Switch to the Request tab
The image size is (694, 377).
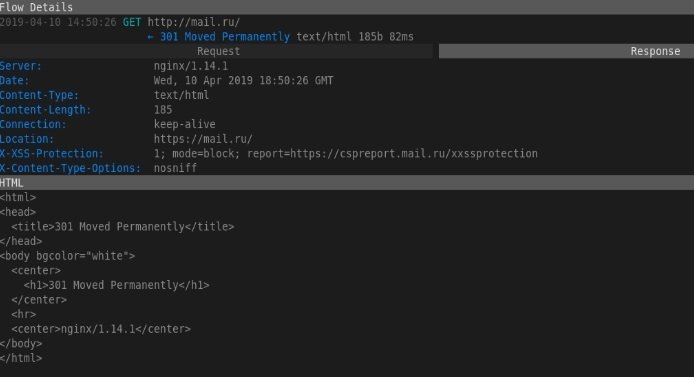218,51
